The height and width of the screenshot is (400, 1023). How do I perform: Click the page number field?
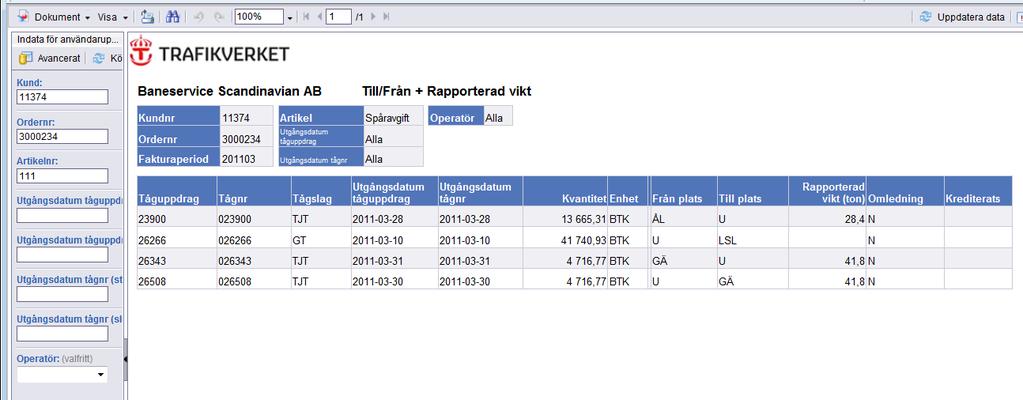339,17
